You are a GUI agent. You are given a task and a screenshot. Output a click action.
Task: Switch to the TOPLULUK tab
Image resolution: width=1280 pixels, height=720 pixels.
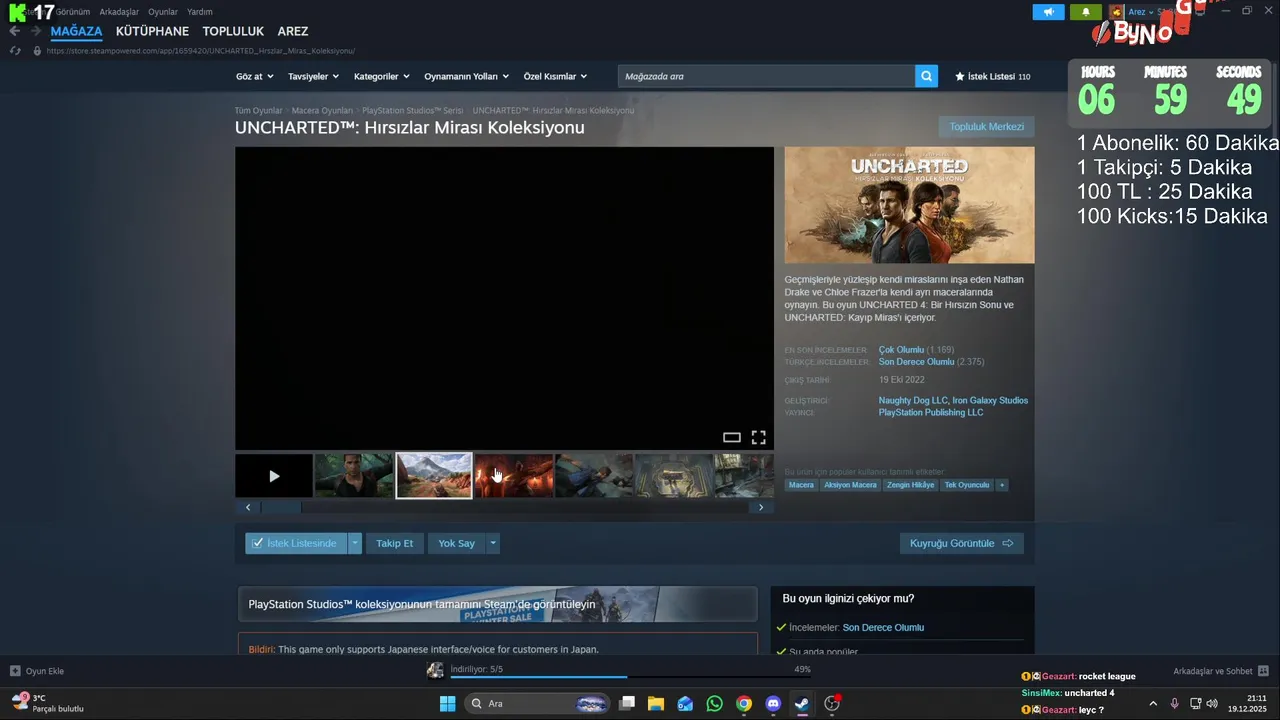point(233,31)
